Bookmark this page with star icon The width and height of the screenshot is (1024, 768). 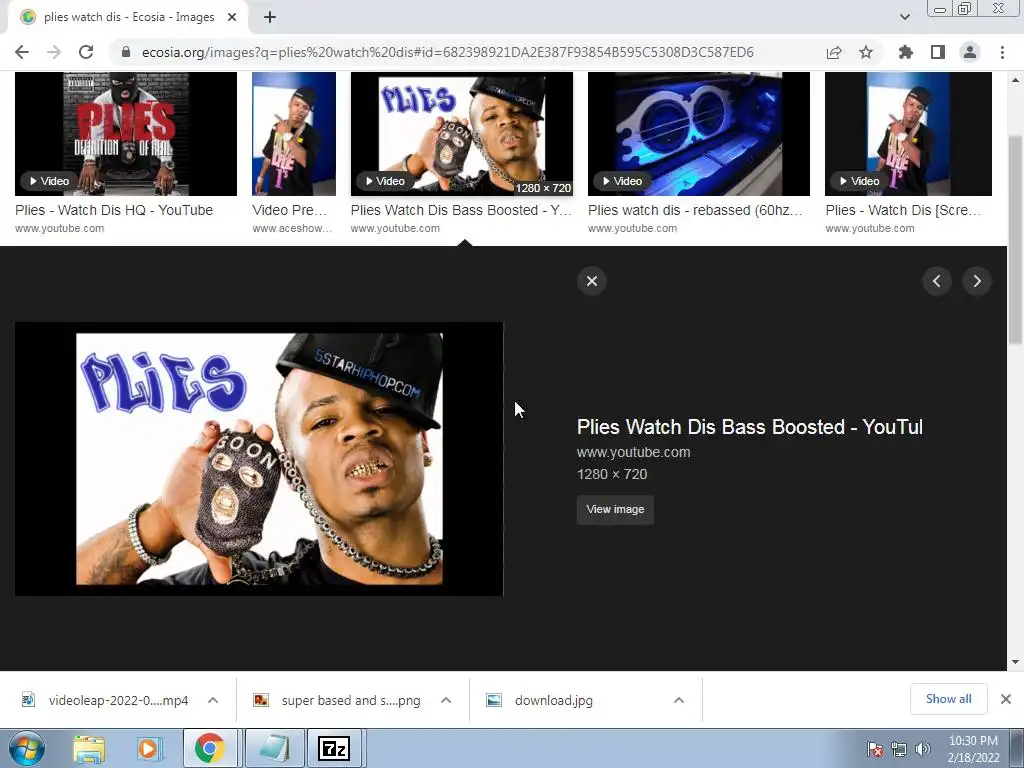pyautogui.click(x=866, y=52)
